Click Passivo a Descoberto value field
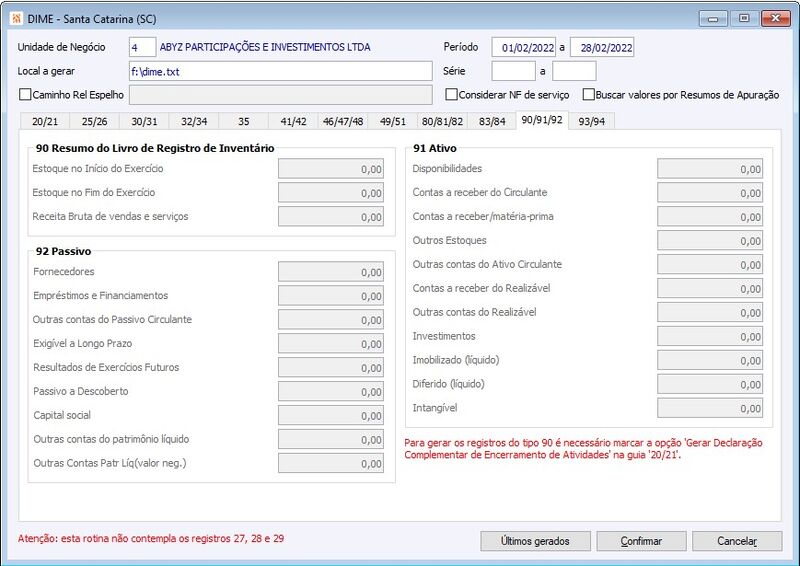 [331, 392]
